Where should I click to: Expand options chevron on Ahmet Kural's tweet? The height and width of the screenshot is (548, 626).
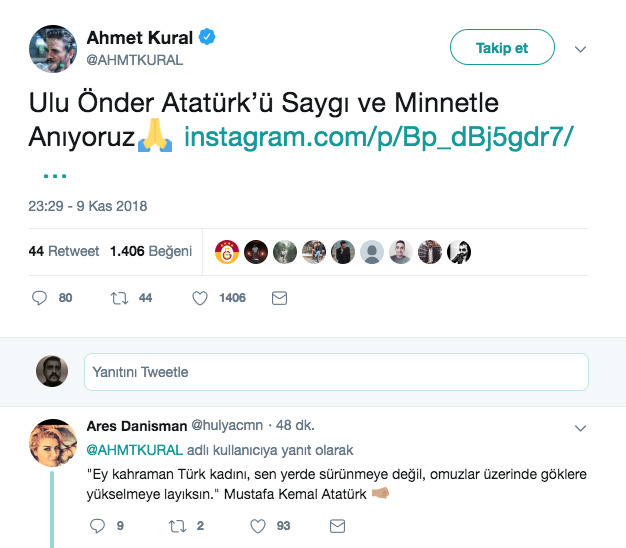tap(580, 48)
